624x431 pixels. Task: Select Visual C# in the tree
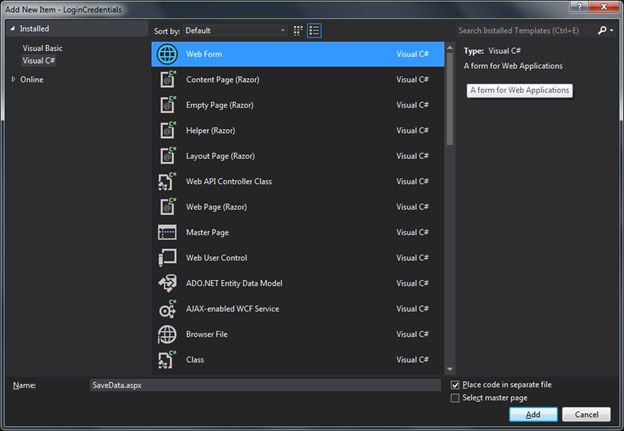39,60
